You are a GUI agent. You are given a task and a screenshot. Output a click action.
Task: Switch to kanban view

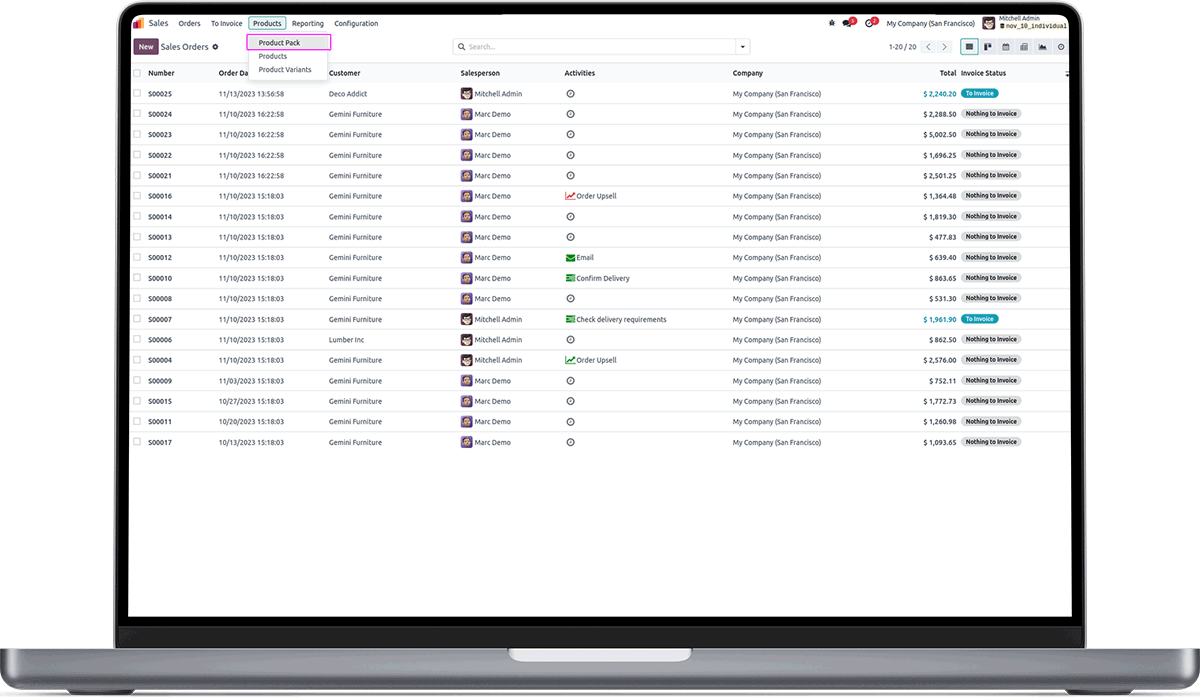988,47
